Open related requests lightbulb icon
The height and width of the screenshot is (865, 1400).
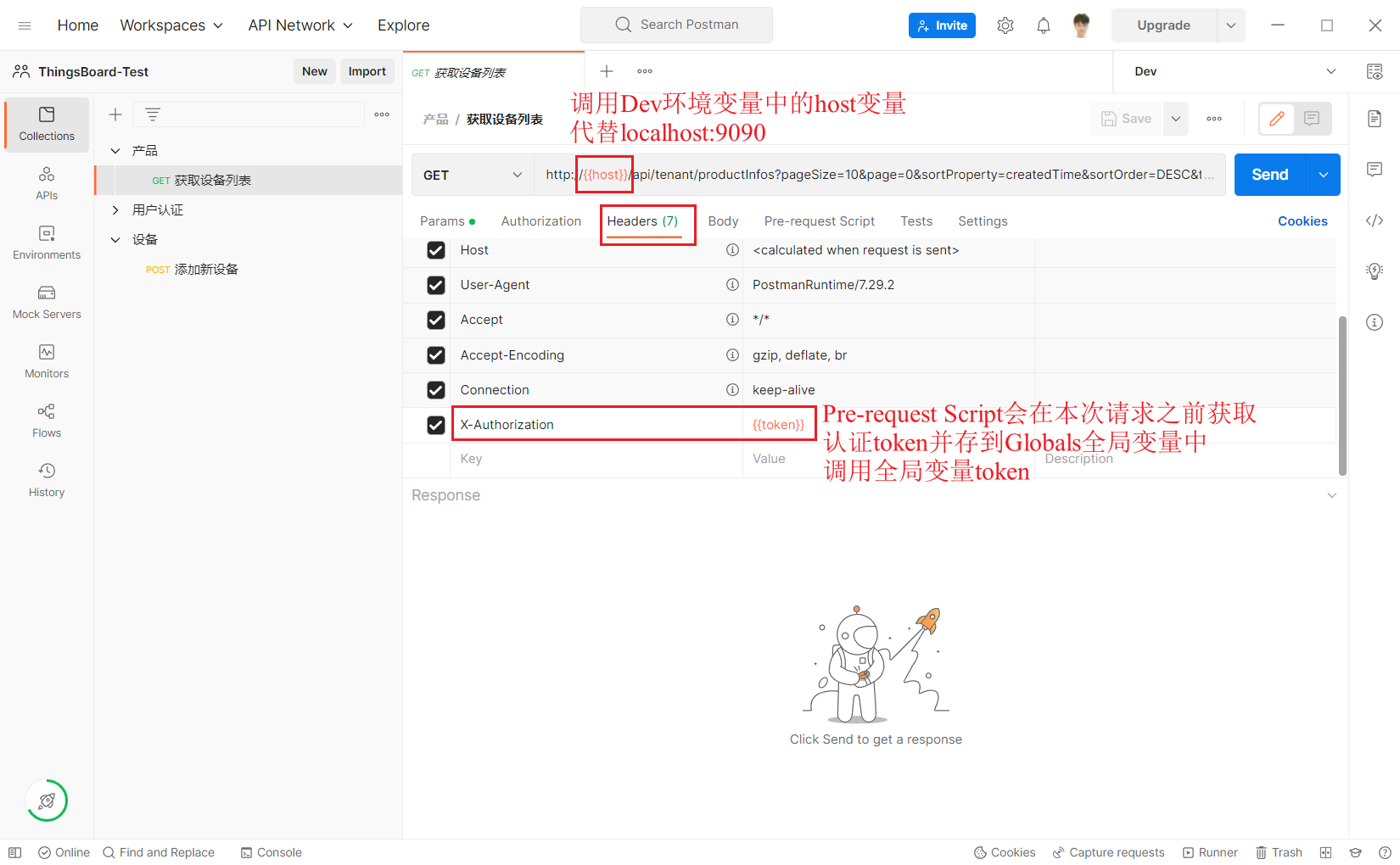1375,271
